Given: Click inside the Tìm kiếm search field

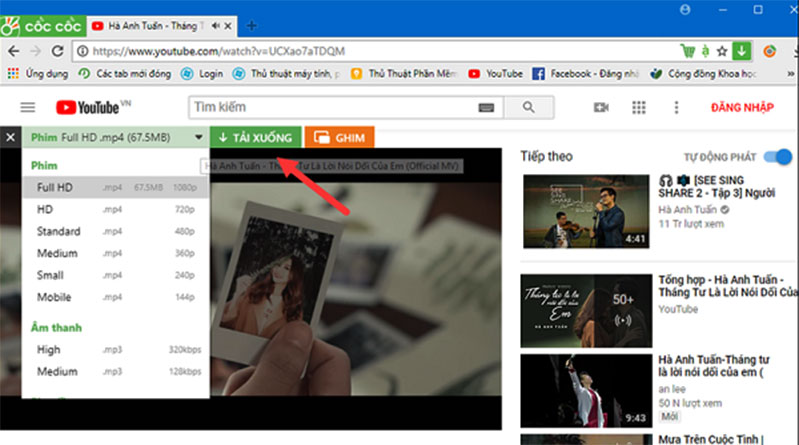Looking at the screenshot, I should 330,107.
